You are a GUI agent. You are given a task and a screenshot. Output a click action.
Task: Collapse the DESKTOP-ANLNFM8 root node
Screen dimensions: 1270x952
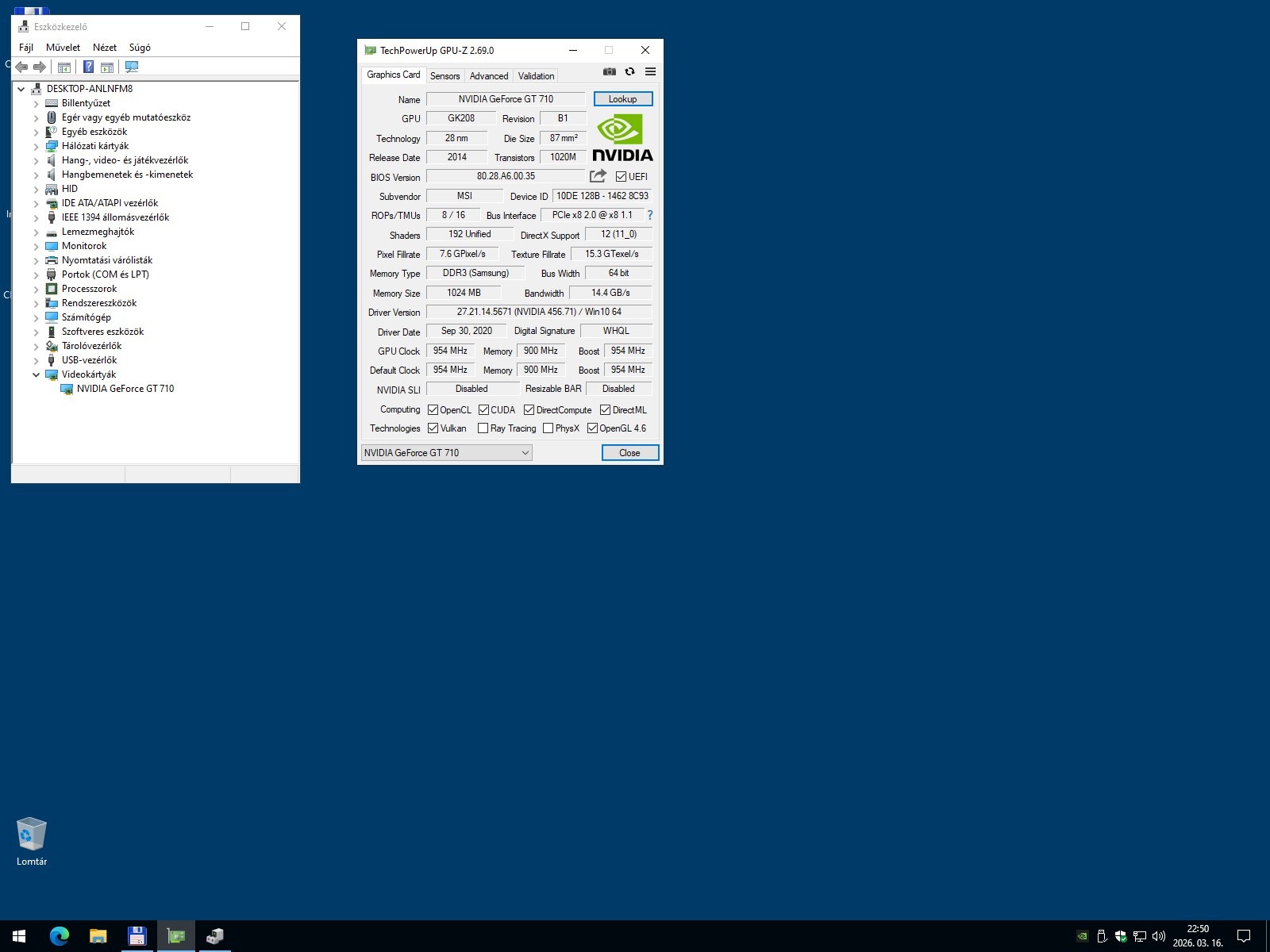(x=21, y=89)
